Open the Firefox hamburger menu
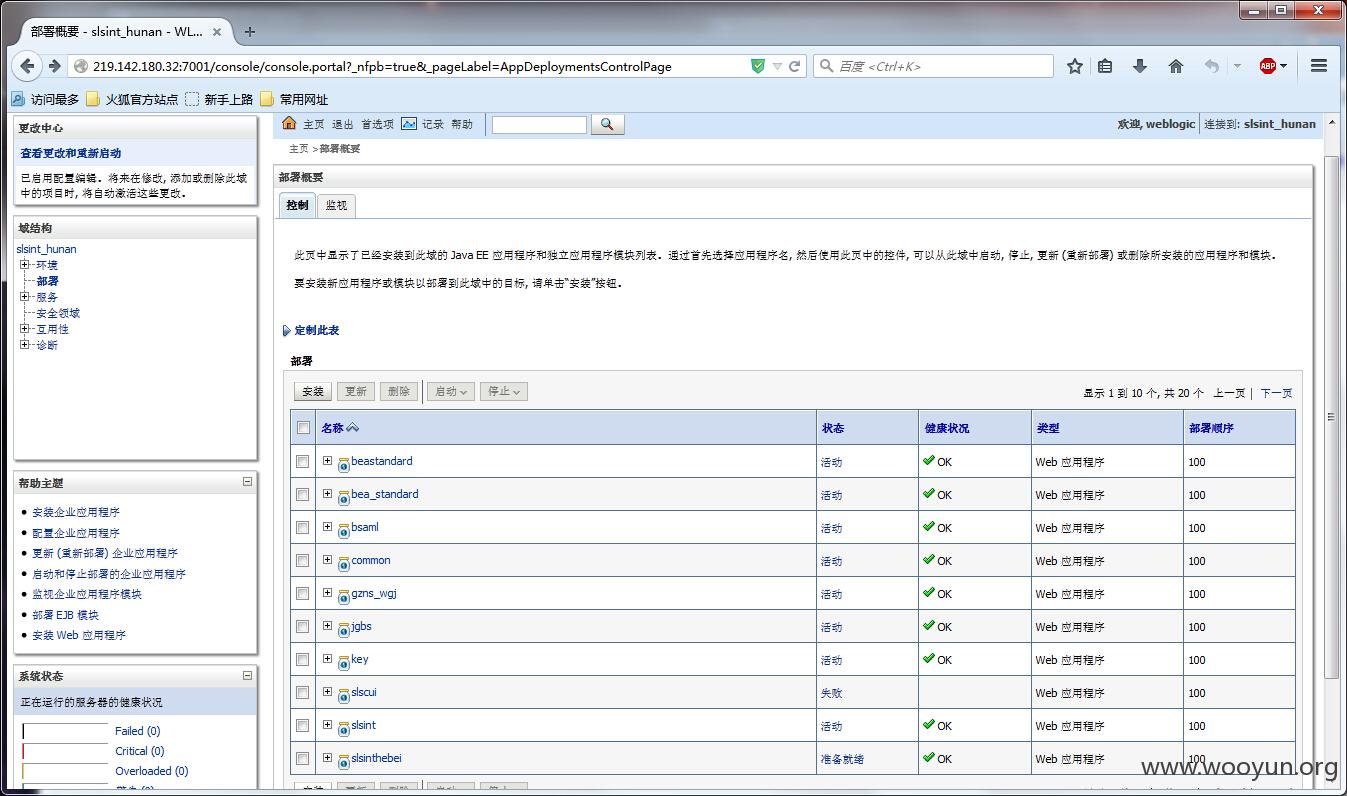Screen dimensions: 1347x796 point(1319,66)
